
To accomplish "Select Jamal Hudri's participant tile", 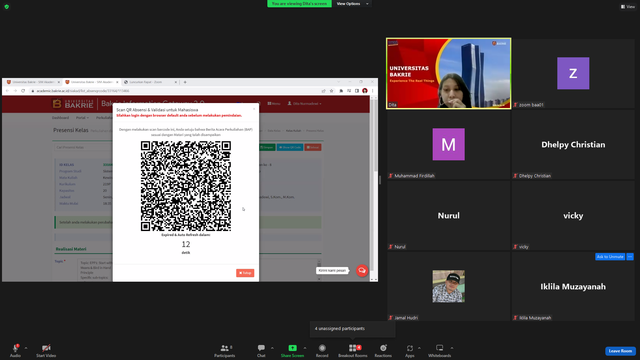I will pyautogui.click(x=449, y=287).
